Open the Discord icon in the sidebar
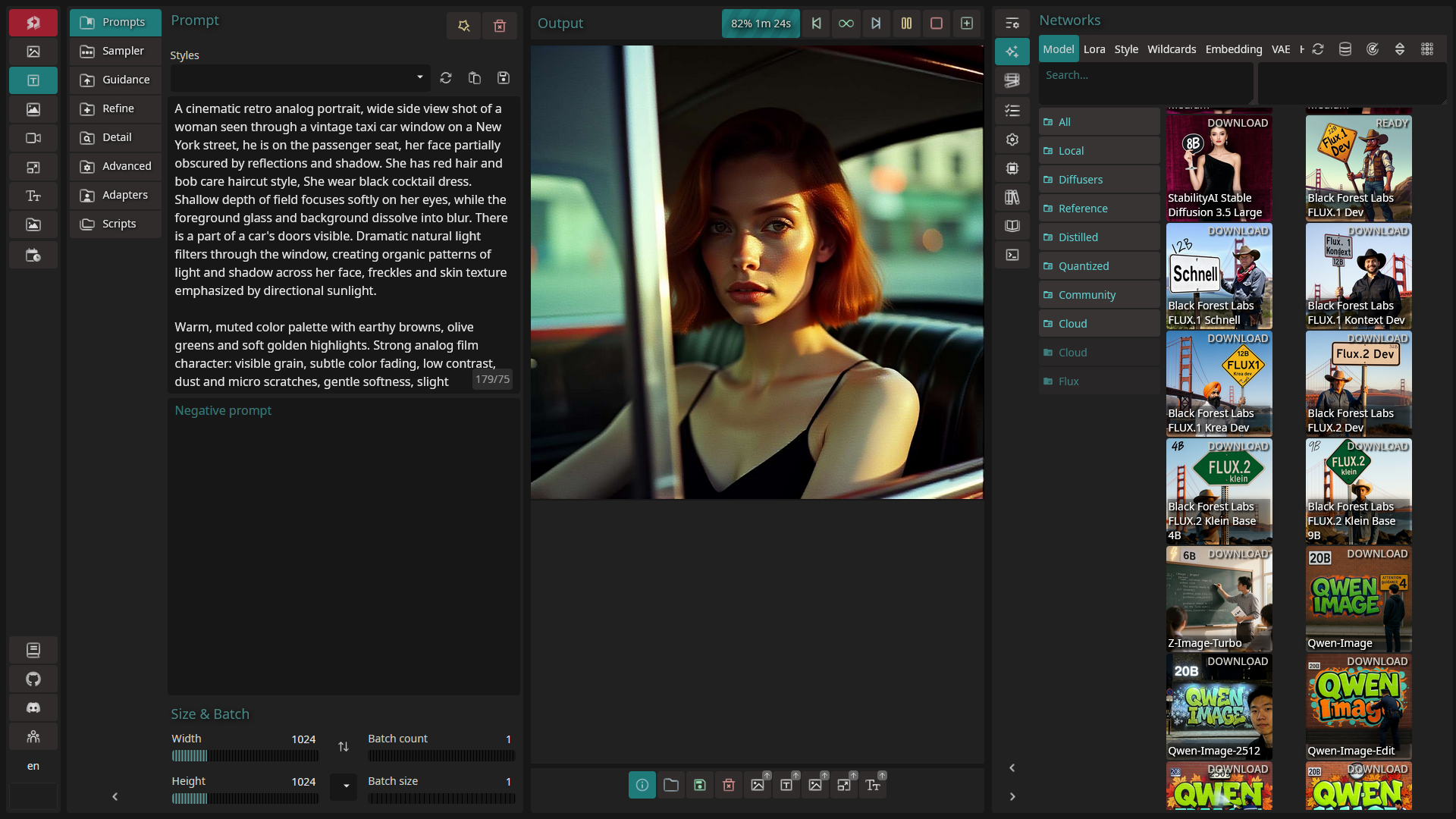1456x819 pixels. coord(33,708)
